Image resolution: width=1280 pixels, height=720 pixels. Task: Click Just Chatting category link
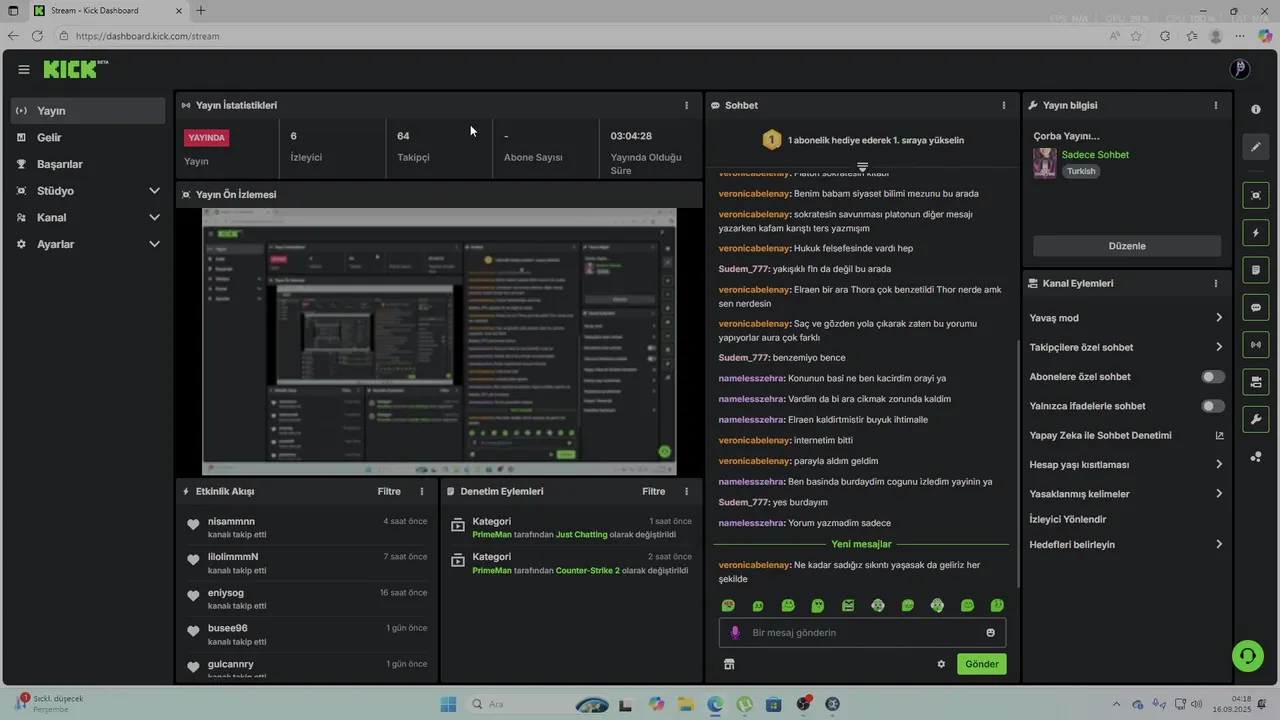tap(582, 535)
